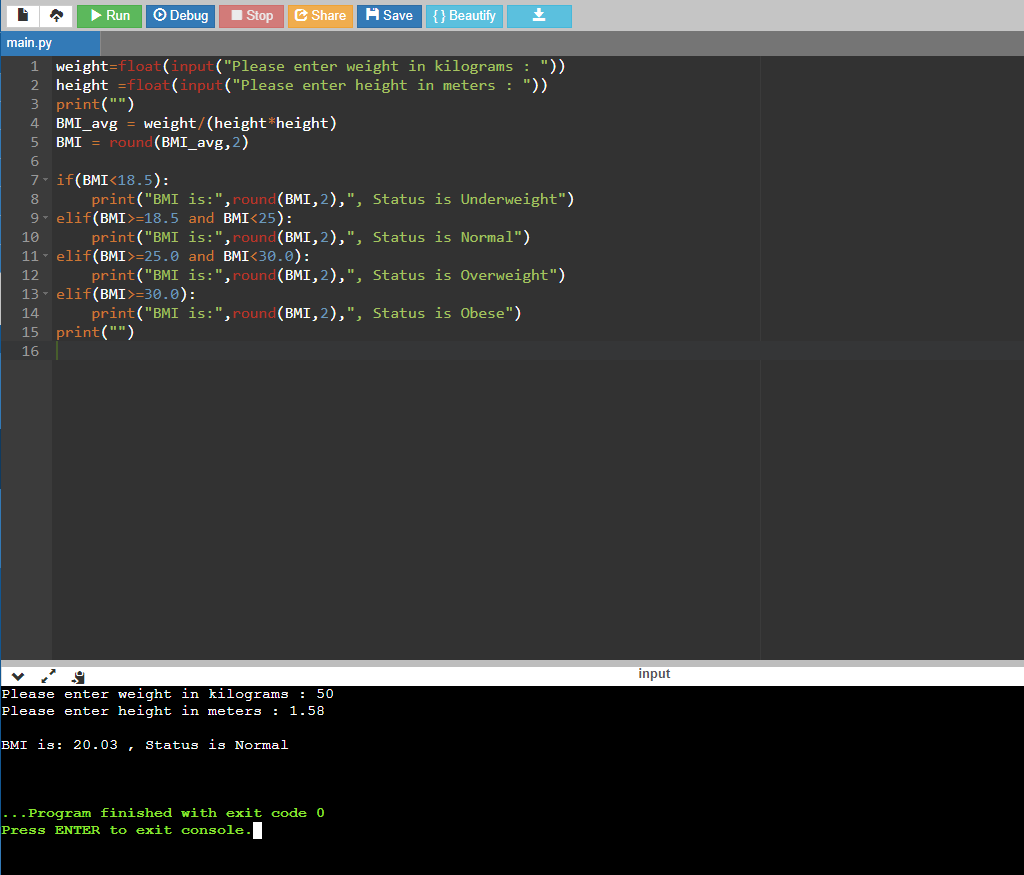Click the weight input line in the editor
Viewport: 1024px width, 875px height.
[310, 67]
